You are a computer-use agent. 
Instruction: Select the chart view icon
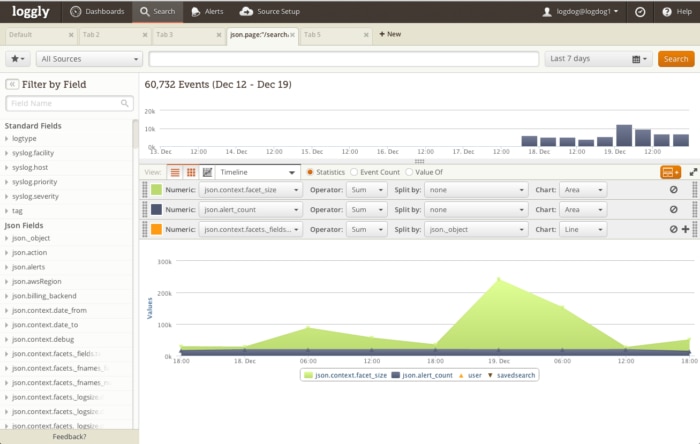[207, 172]
